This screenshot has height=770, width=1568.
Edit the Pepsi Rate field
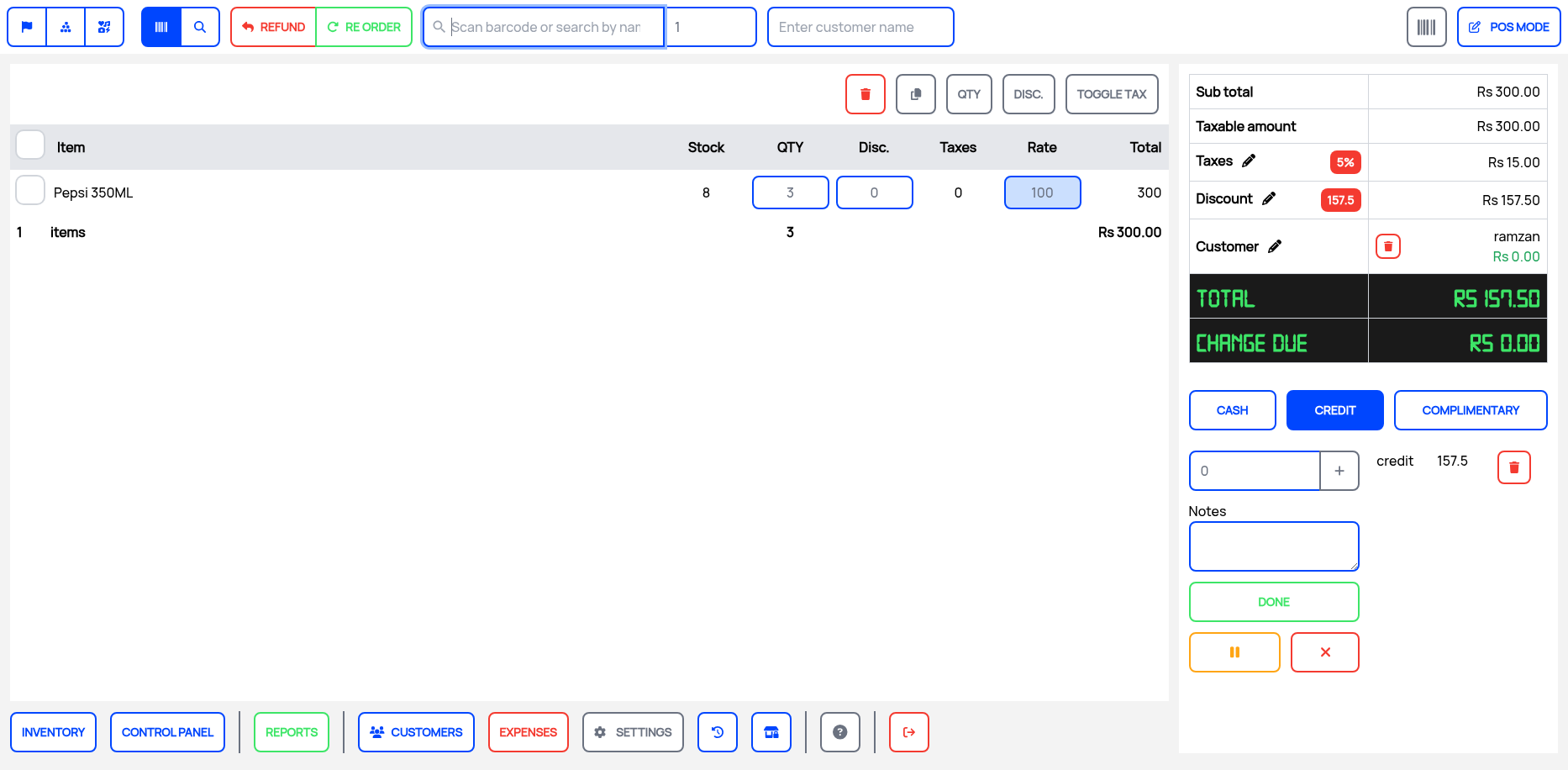coord(1042,192)
